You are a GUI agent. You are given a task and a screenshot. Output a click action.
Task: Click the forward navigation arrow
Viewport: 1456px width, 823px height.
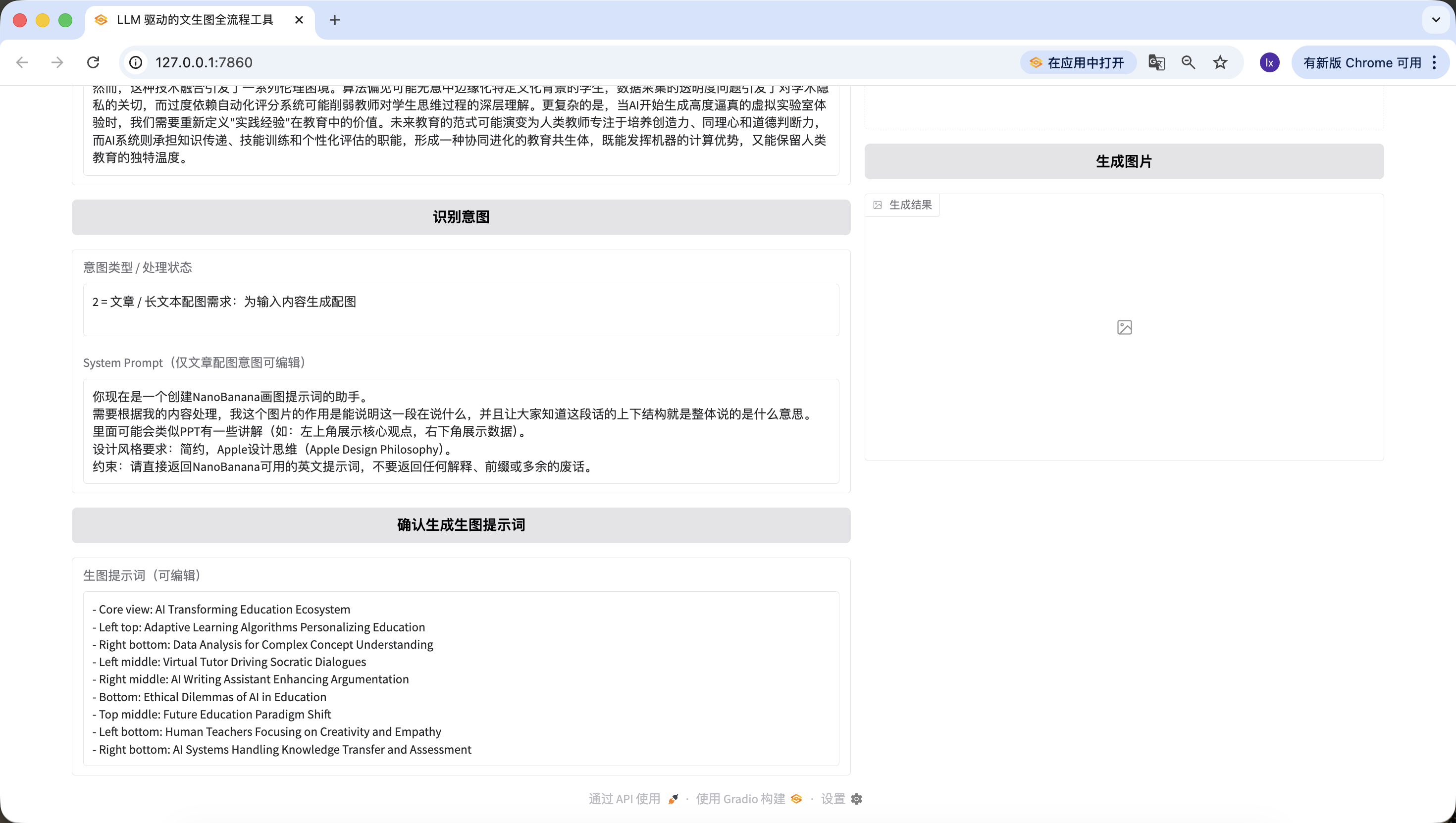point(57,62)
